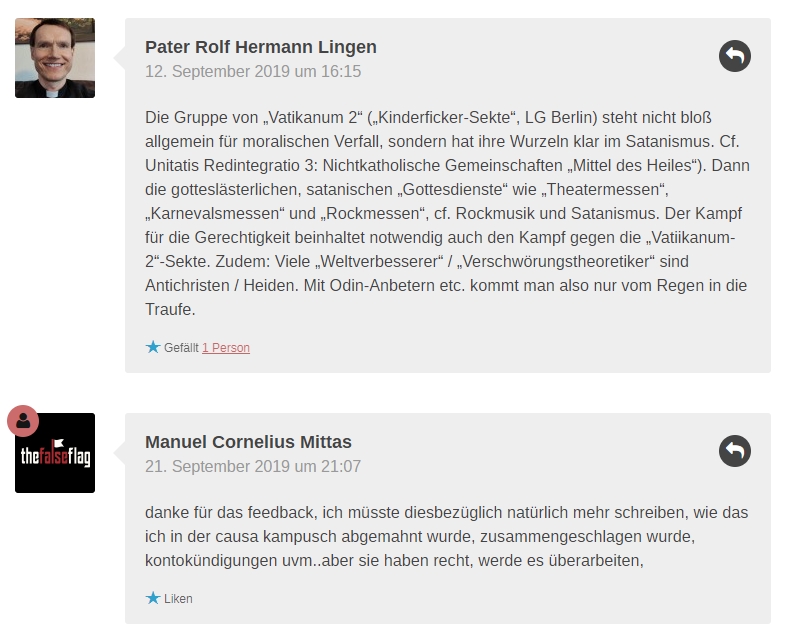Screen dimensions: 788x638
Task: Open timestamp "21. September 2019 um 21:07"
Action: point(253,467)
